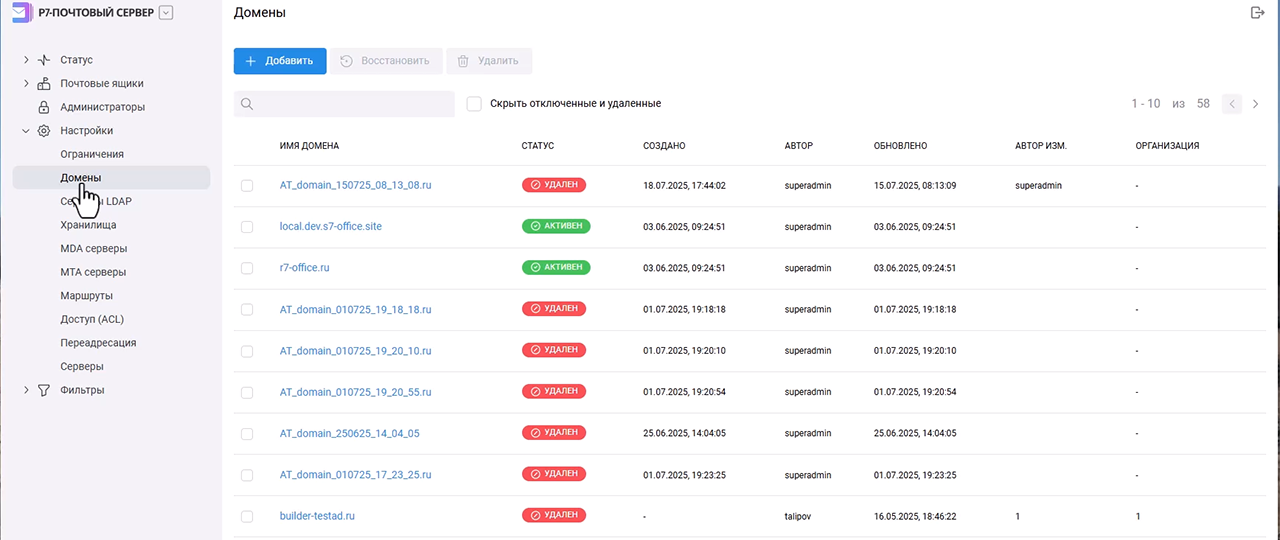Click the Status pulse icon in sidebar
1280x540 pixels.
[x=44, y=60]
